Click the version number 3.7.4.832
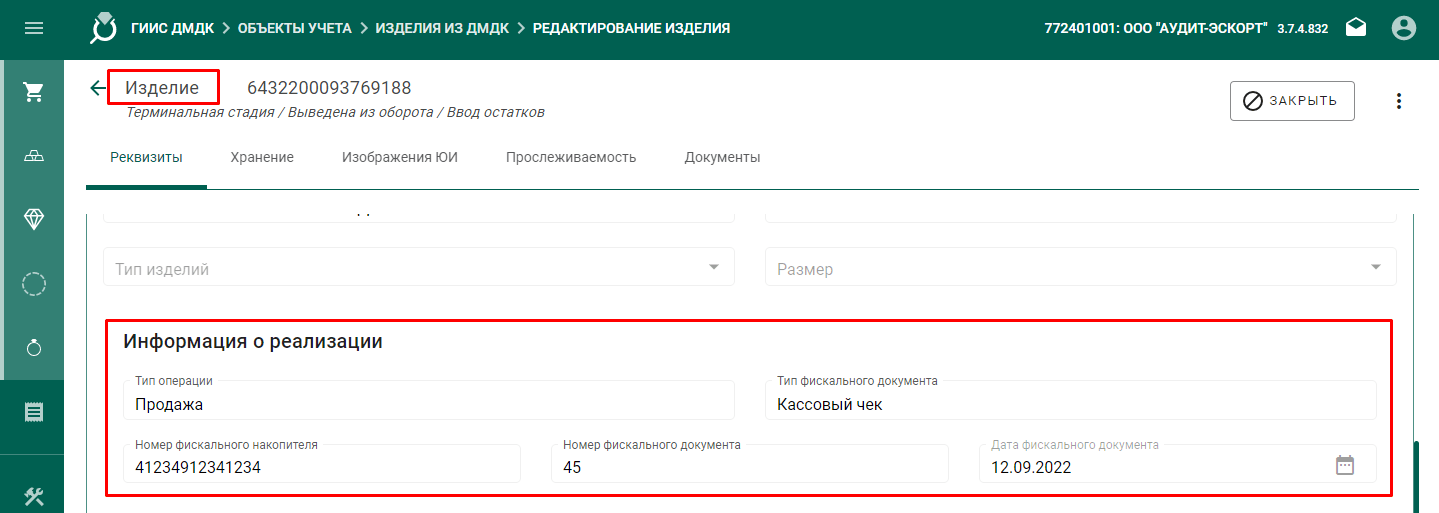The height and width of the screenshot is (513, 1439). pyautogui.click(x=1303, y=29)
